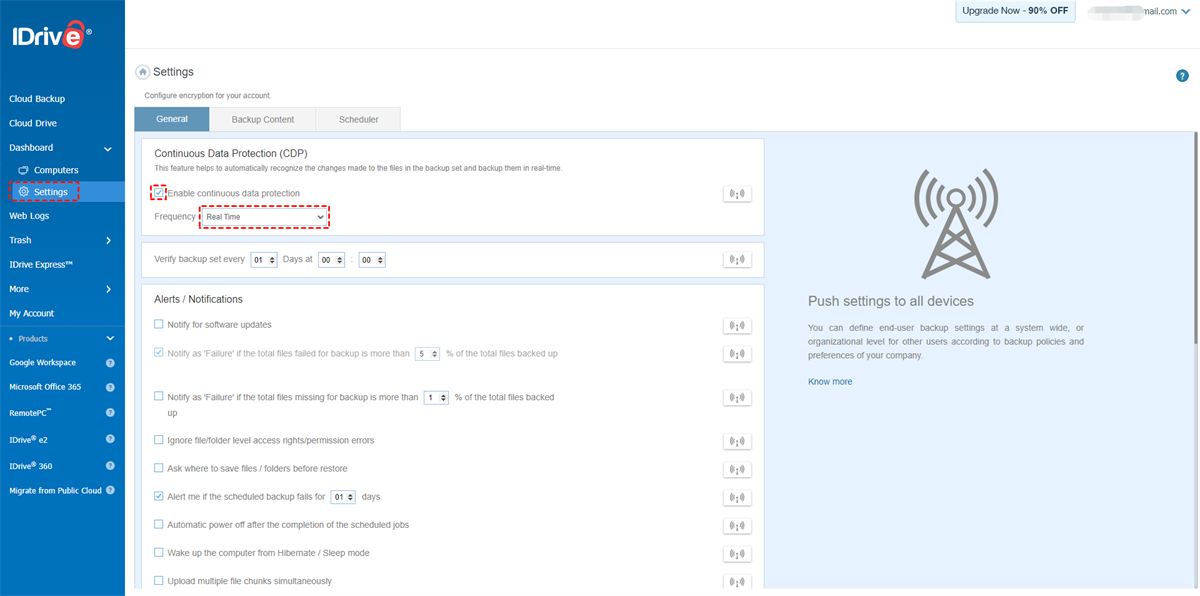Push the scheduled backup fails alert setting

coord(737,498)
